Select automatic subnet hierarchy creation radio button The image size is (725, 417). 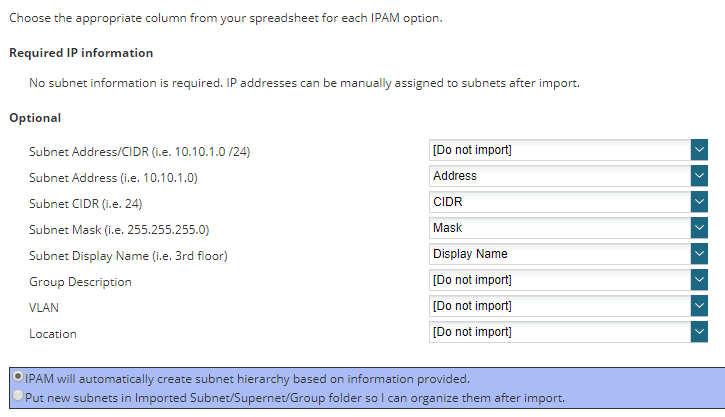point(18,378)
